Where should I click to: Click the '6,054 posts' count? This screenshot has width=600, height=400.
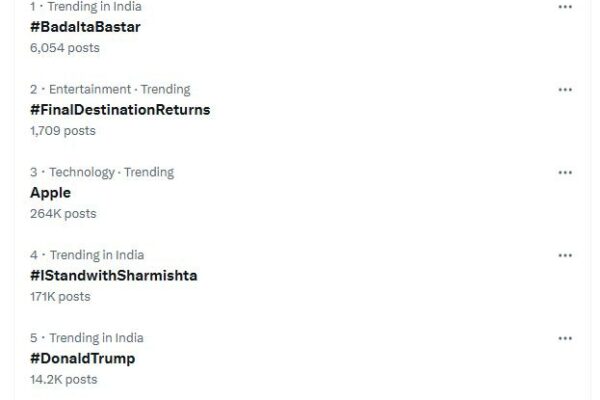point(65,48)
